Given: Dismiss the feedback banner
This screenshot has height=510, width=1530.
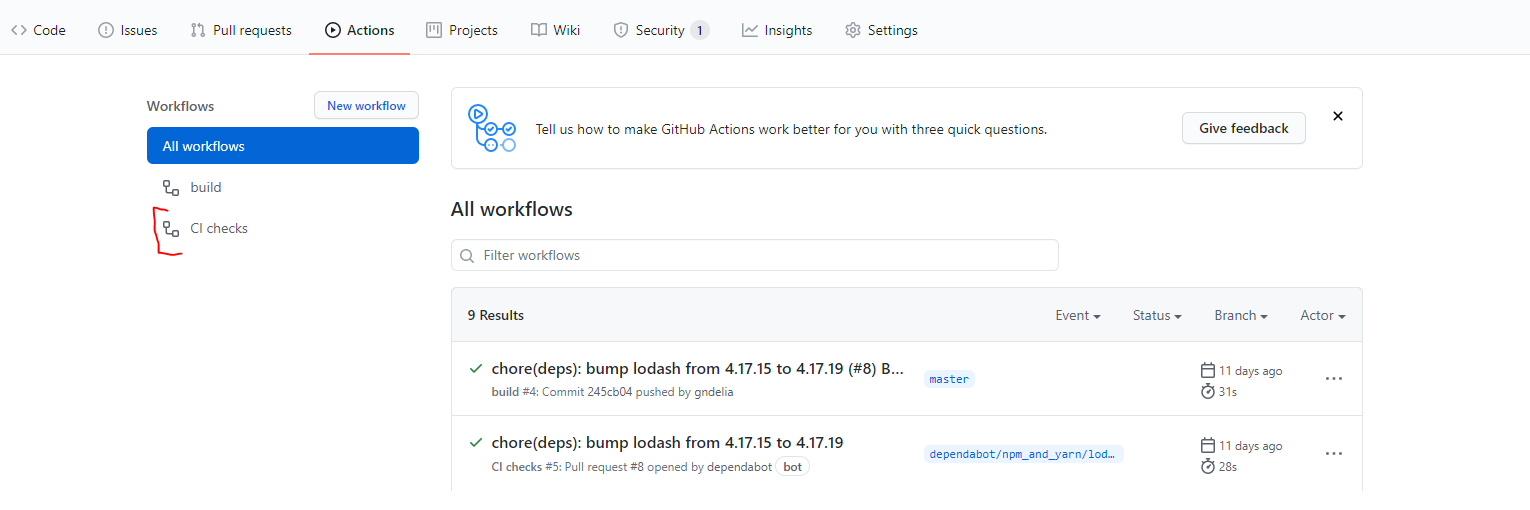Looking at the screenshot, I should 1338,116.
